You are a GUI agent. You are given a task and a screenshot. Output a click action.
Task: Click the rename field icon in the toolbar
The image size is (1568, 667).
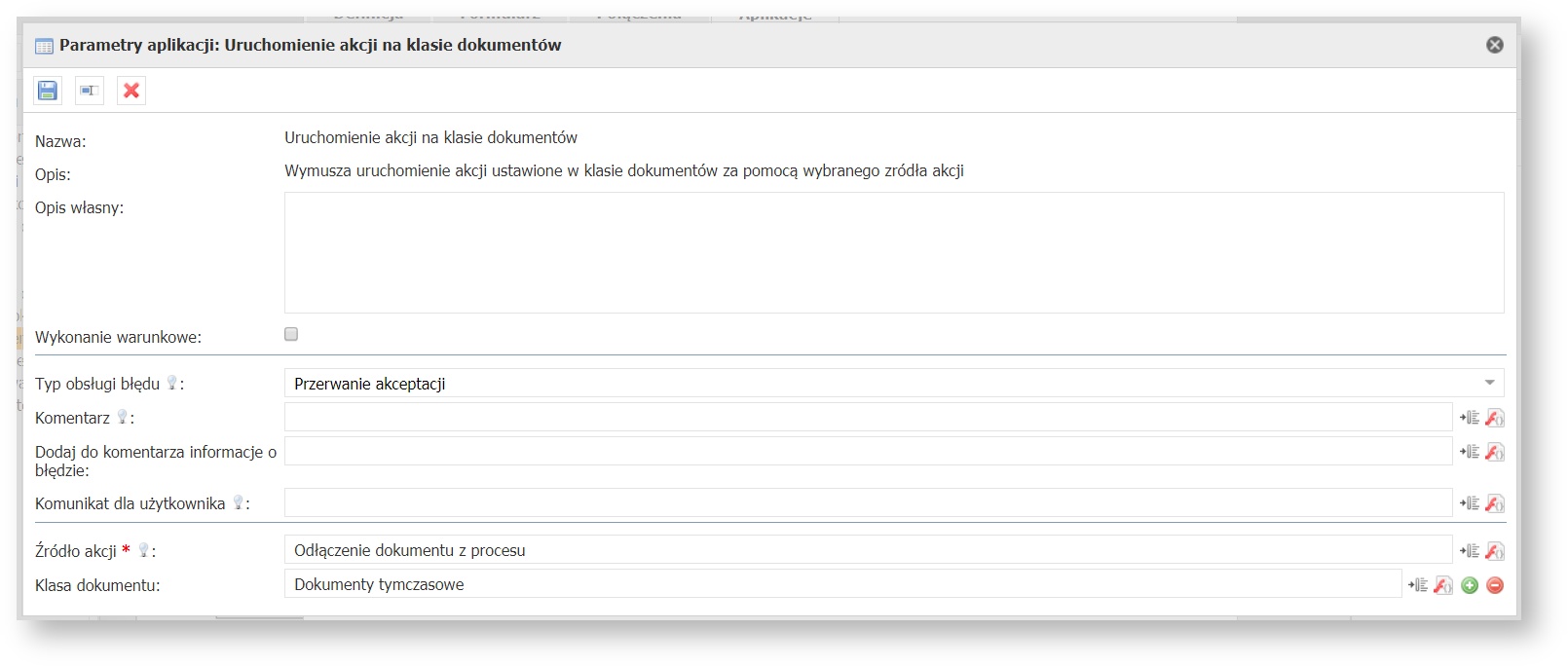click(90, 91)
